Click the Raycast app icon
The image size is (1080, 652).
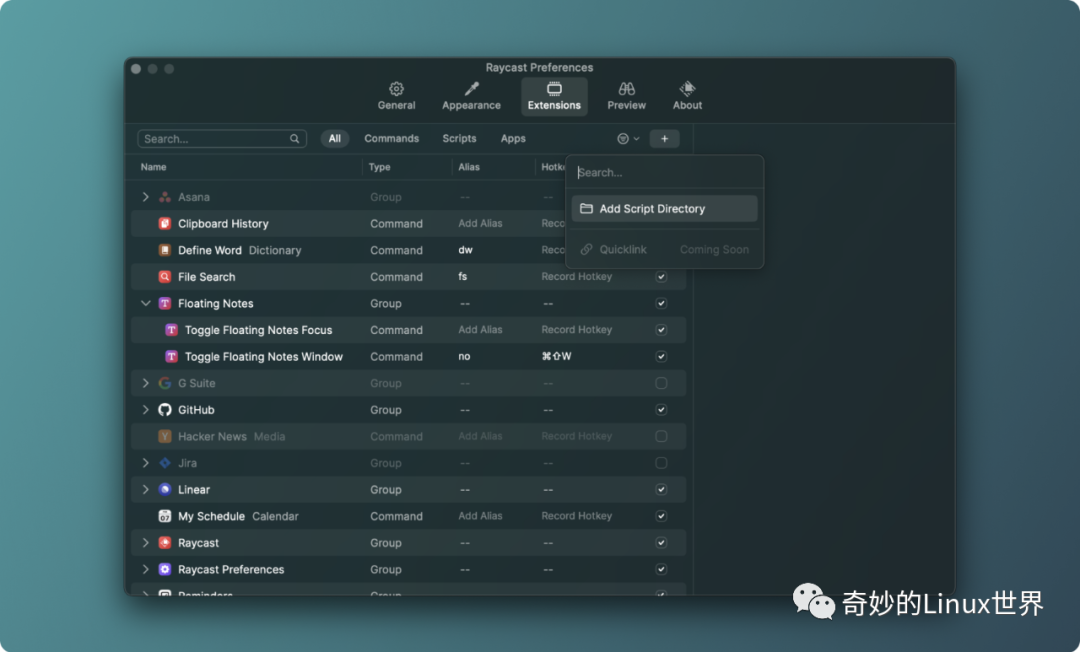pyautogui.click(x=165, y=543)
